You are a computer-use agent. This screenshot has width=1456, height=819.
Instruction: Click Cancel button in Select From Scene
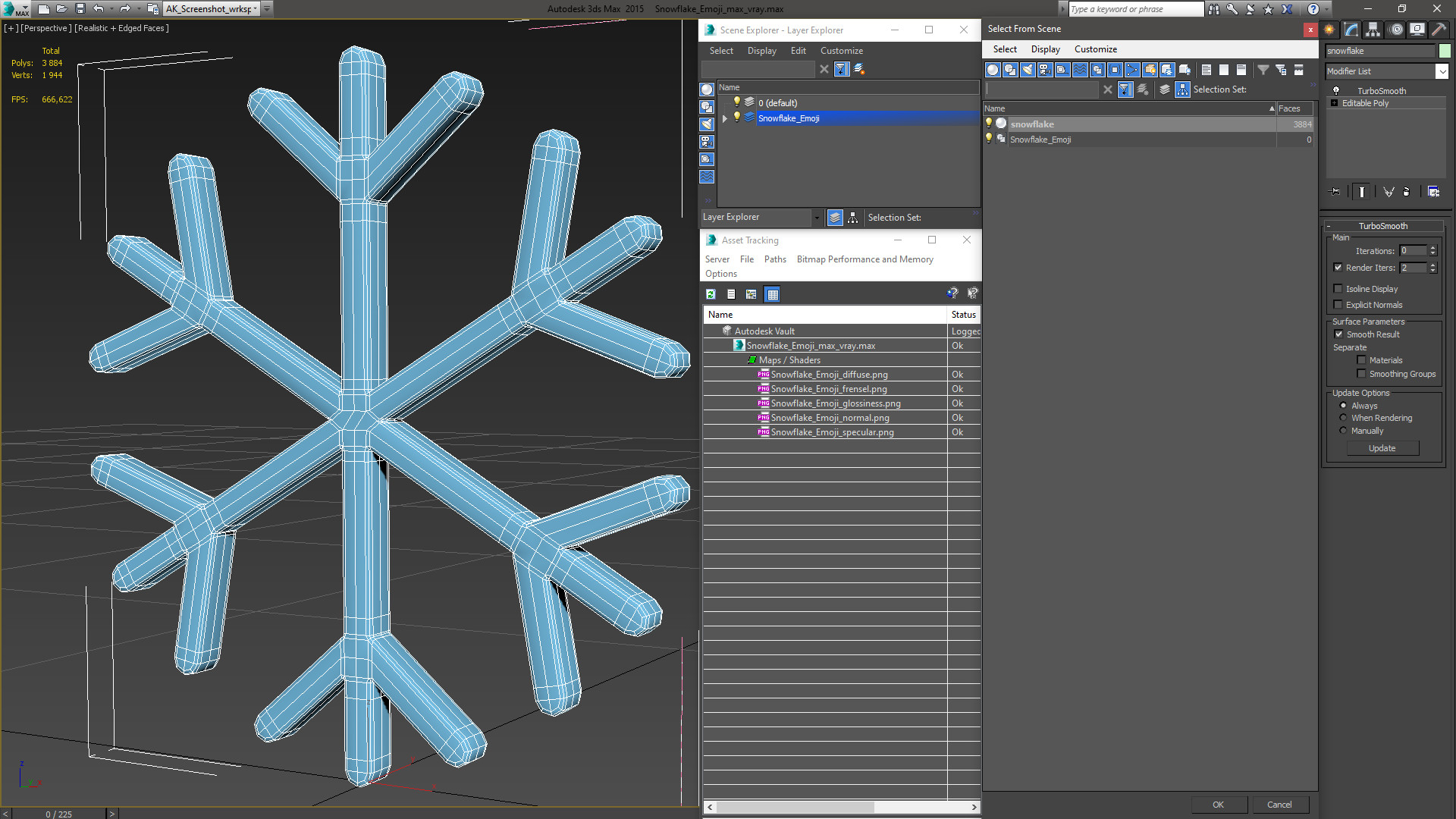coord(1279,805)
